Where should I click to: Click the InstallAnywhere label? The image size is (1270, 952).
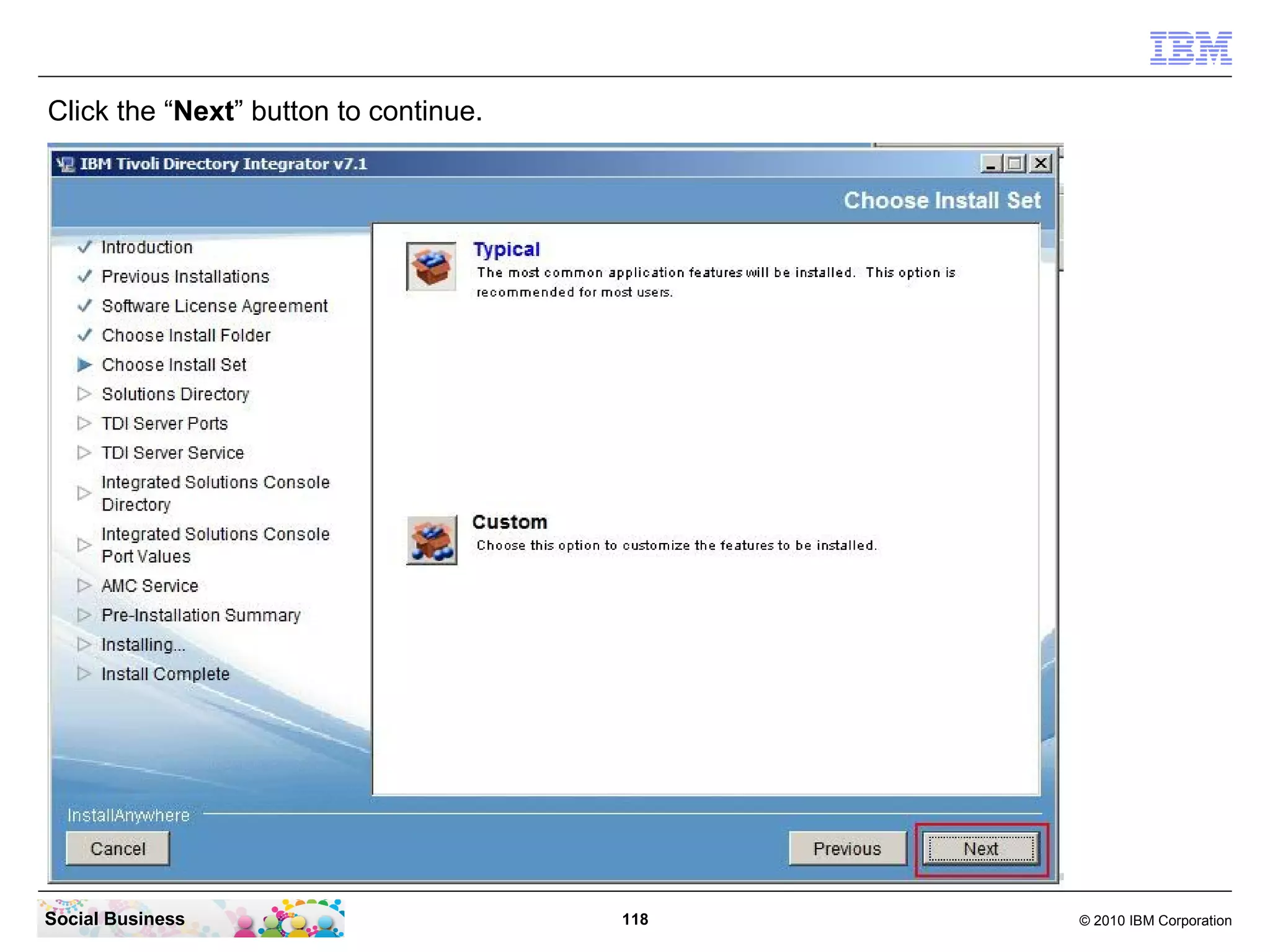(x=128, y=816)
